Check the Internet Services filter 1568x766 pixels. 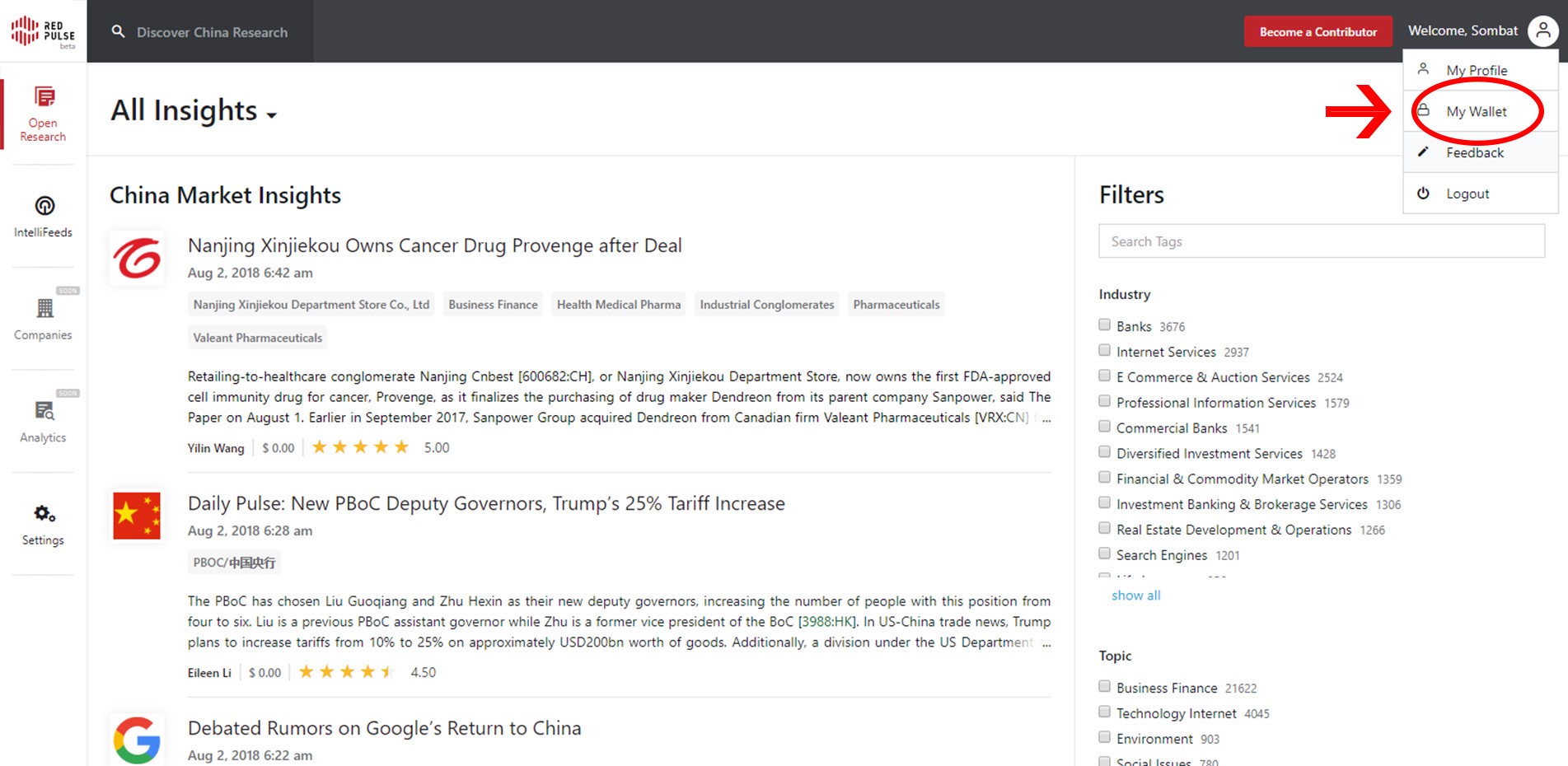click(1104, 350)
